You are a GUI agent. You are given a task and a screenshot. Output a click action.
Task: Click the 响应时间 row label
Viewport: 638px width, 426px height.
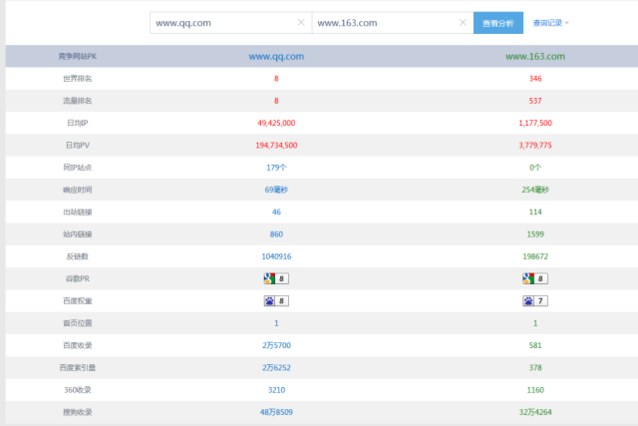tap(77, 190)
